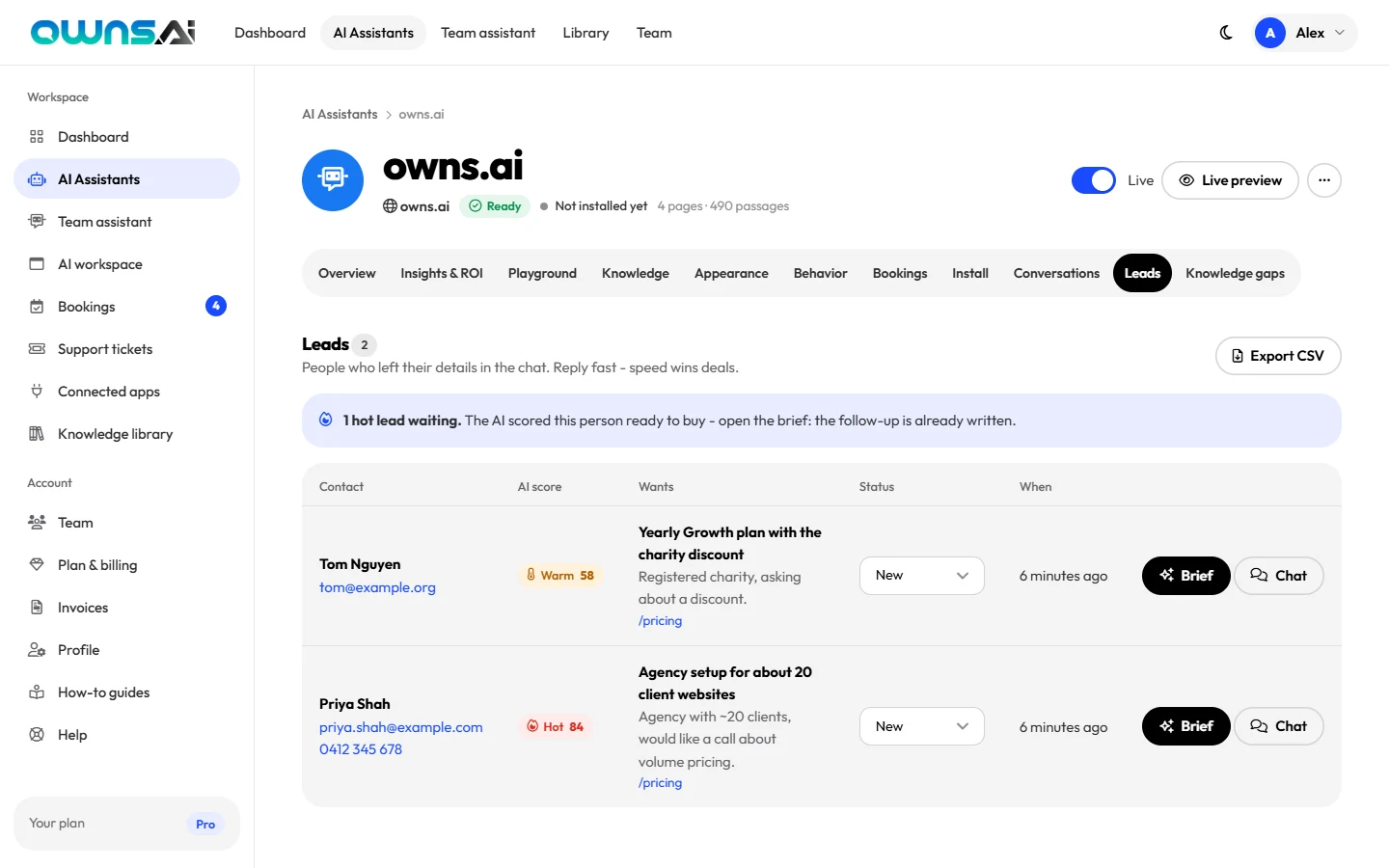Open Team assistant in the top navigation
The image size is (1389, 868).
pos(488,33)
